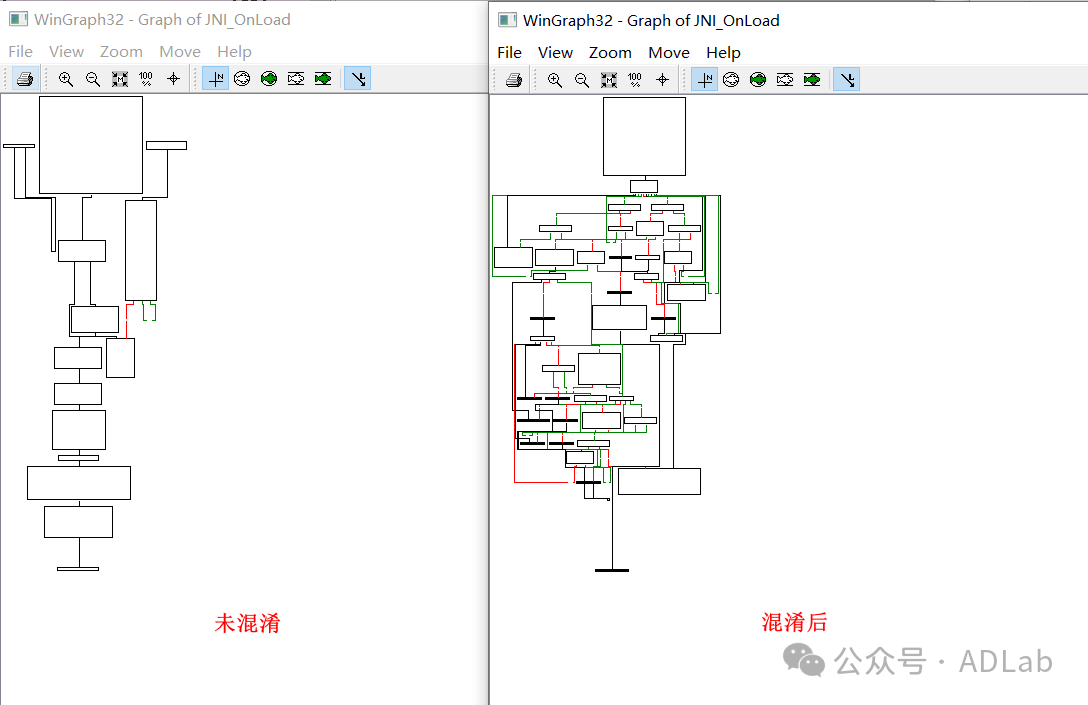Zoom in using left window's magnifier icon
The width and height of the screenshot is (1088, 705).
click(x=65, y=78)
